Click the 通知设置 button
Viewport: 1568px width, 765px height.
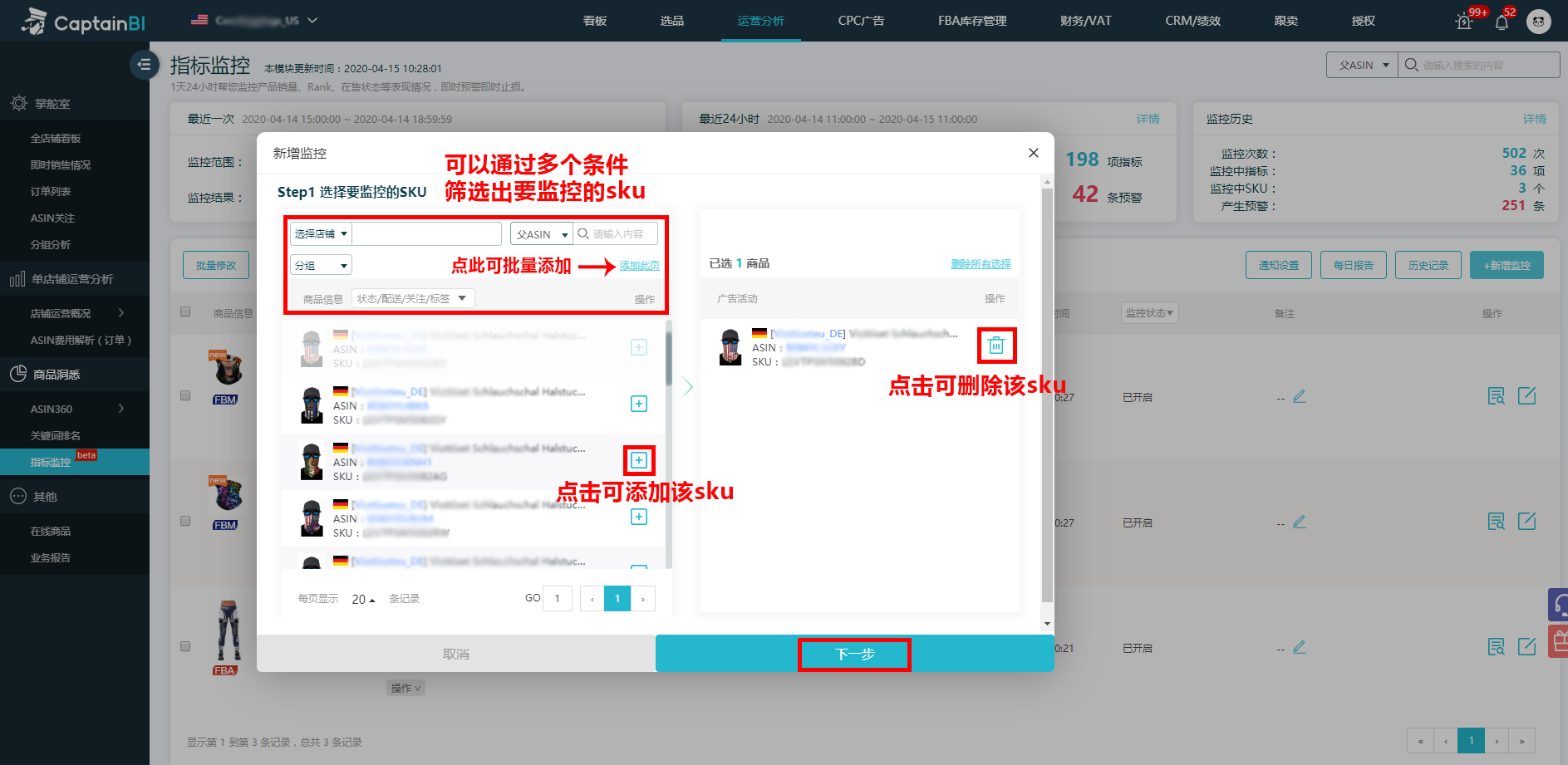coord(1279,265)
